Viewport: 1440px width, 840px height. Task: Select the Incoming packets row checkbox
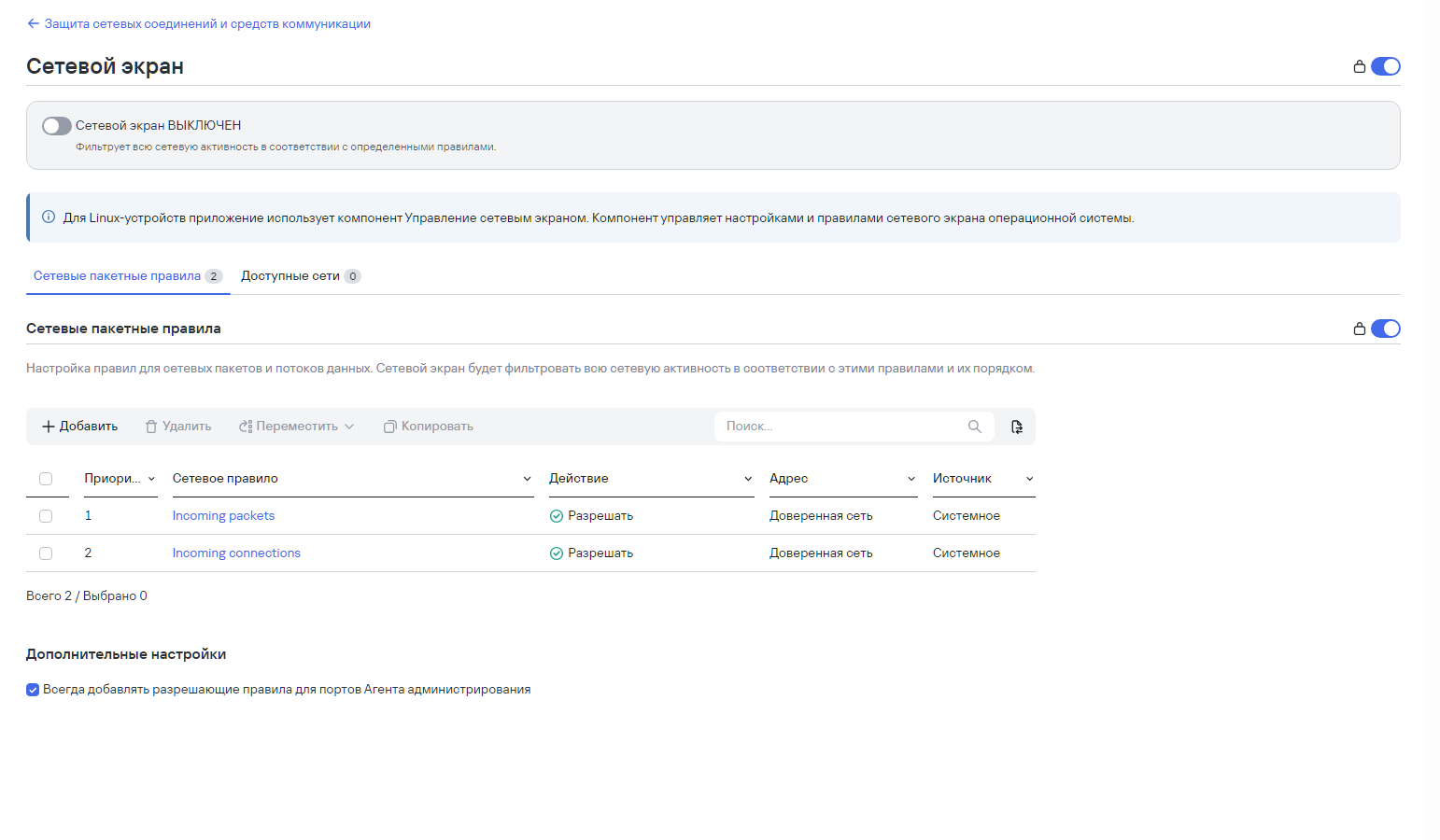click(x=46, y=516)
